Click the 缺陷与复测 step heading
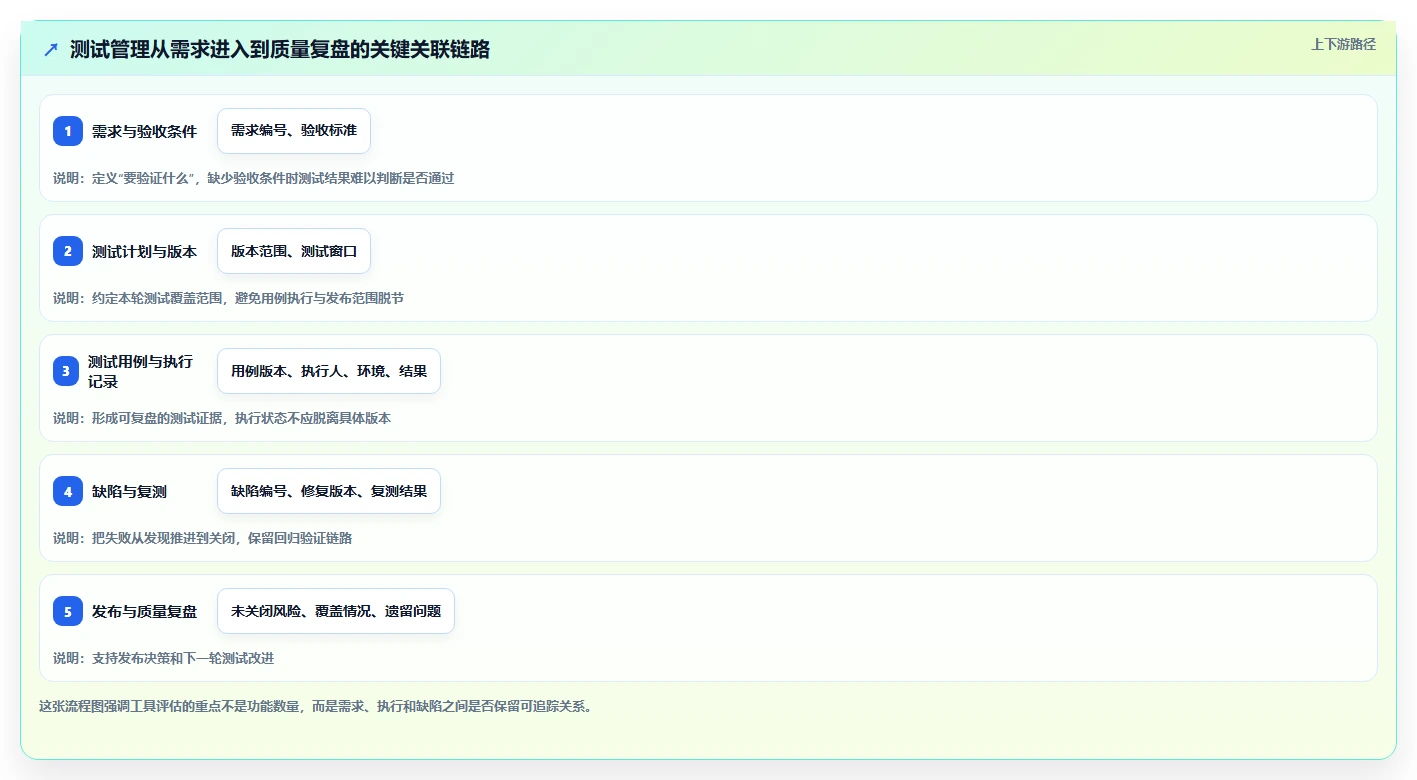Image resolution: width=1417 pixels, height=780 pixels. (129, 491)
